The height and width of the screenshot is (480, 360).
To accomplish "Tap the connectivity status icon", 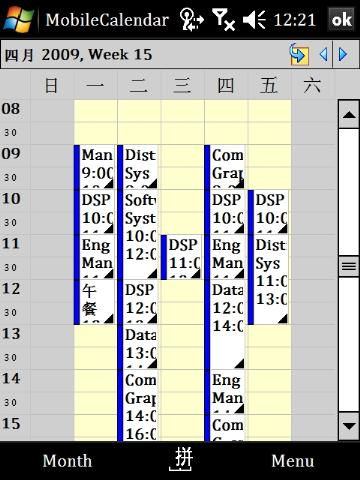I will (191, 20).
